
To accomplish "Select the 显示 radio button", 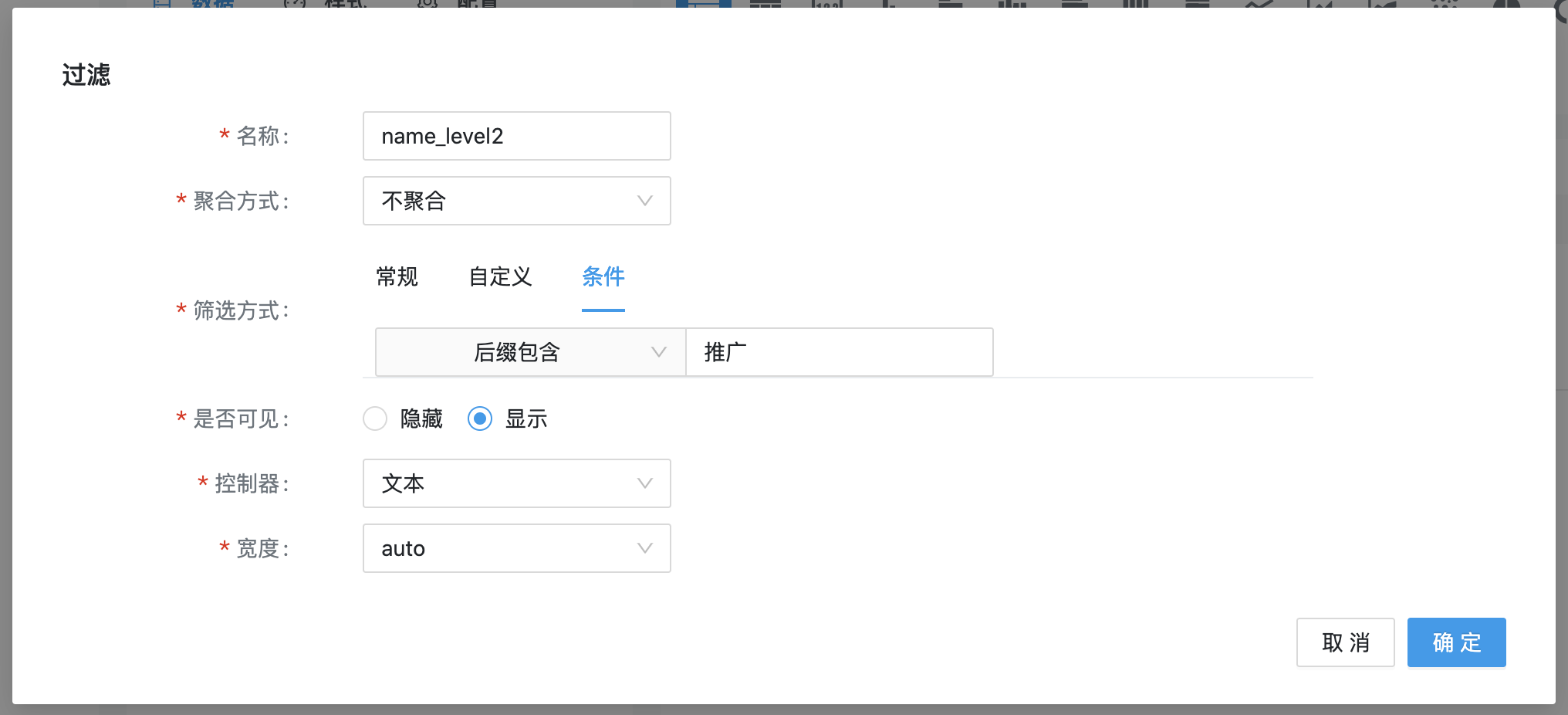I will pos(480,418).
